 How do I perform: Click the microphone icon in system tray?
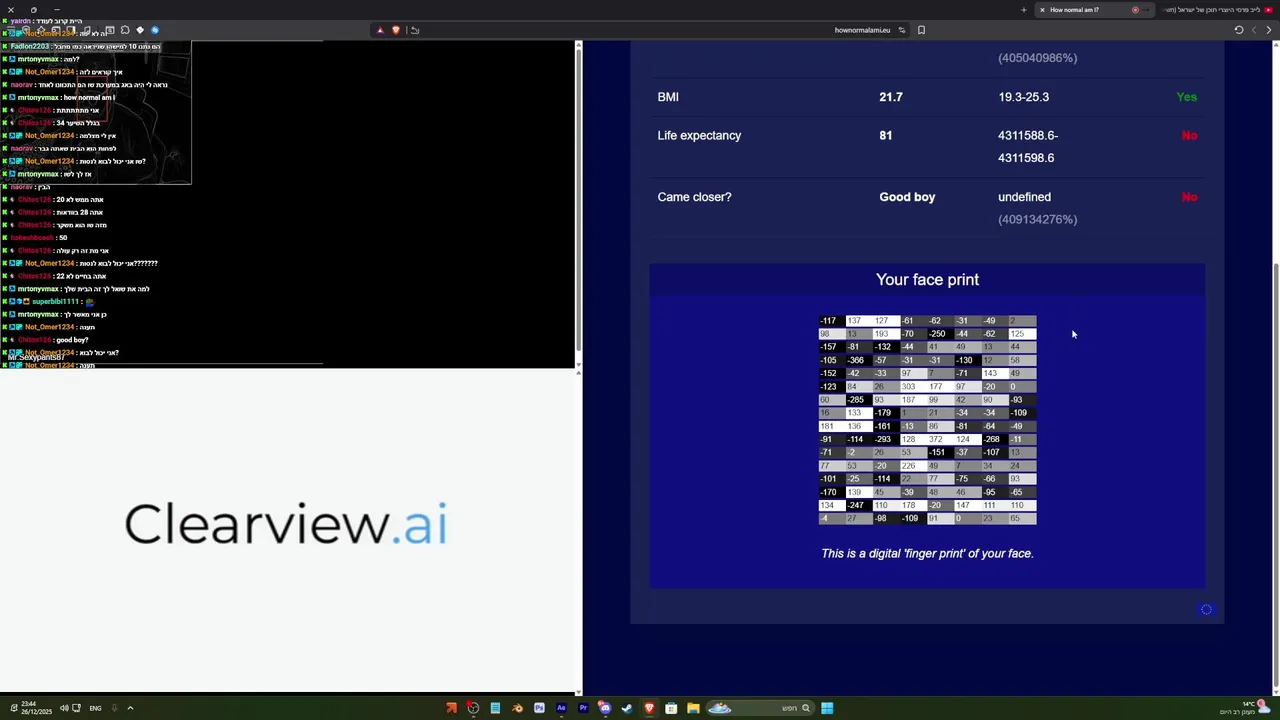coord(114,708)
